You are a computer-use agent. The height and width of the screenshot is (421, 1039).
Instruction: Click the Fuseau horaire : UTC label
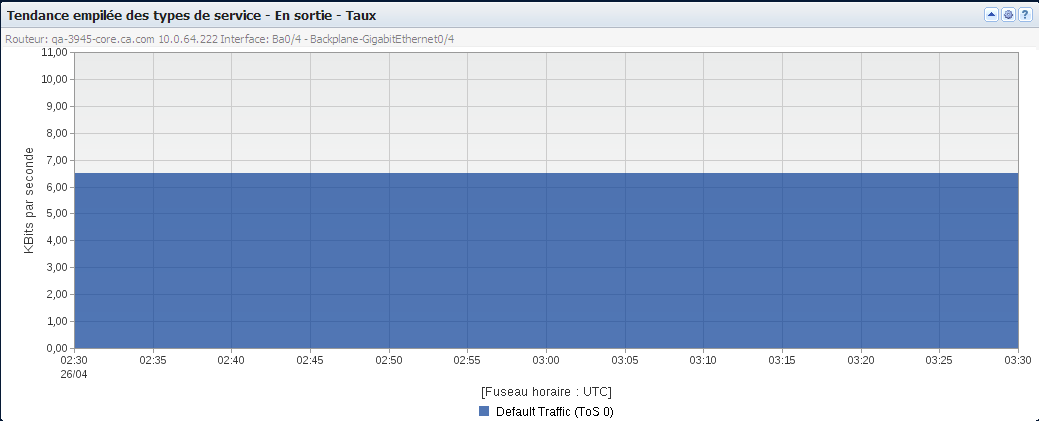pos(546,391)
